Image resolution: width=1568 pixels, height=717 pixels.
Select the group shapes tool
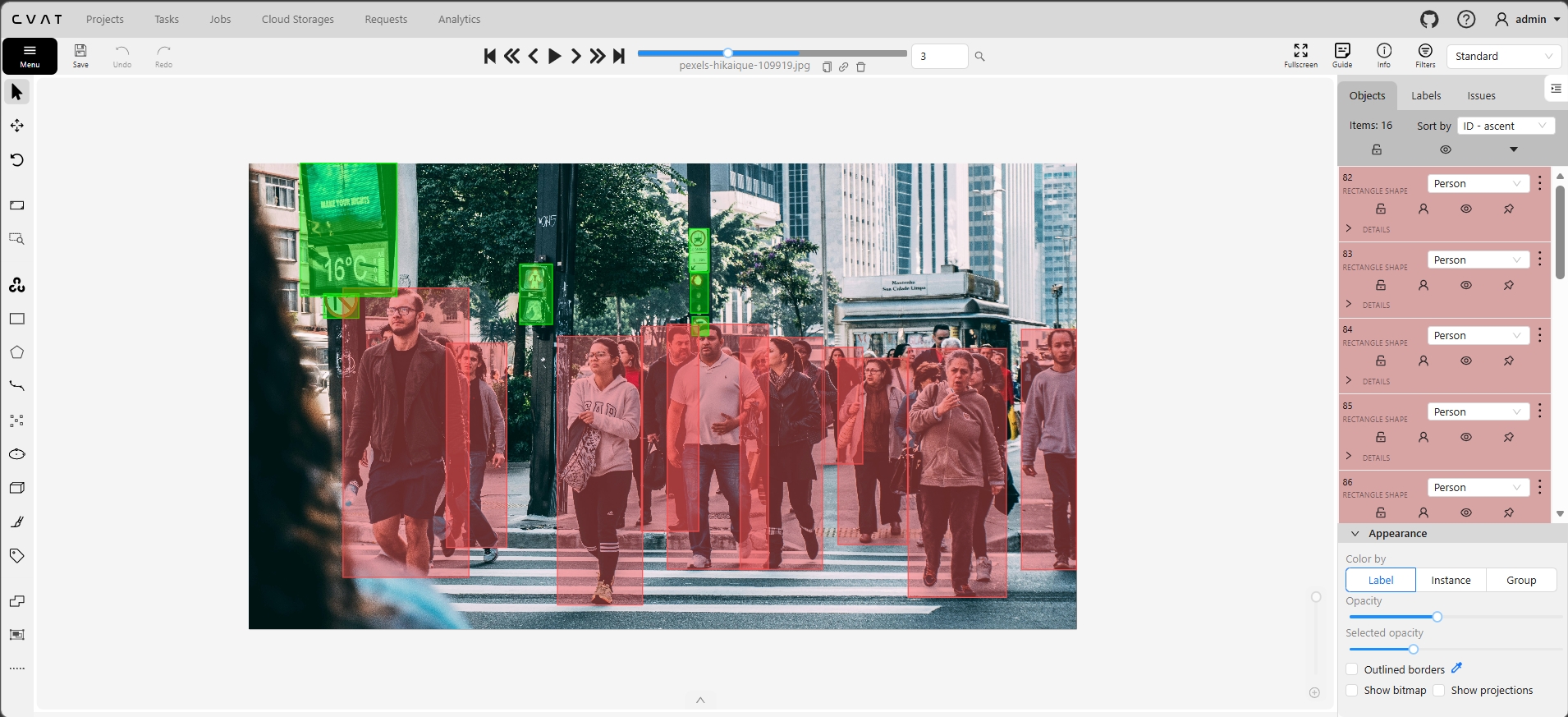(x=16, y=635)
